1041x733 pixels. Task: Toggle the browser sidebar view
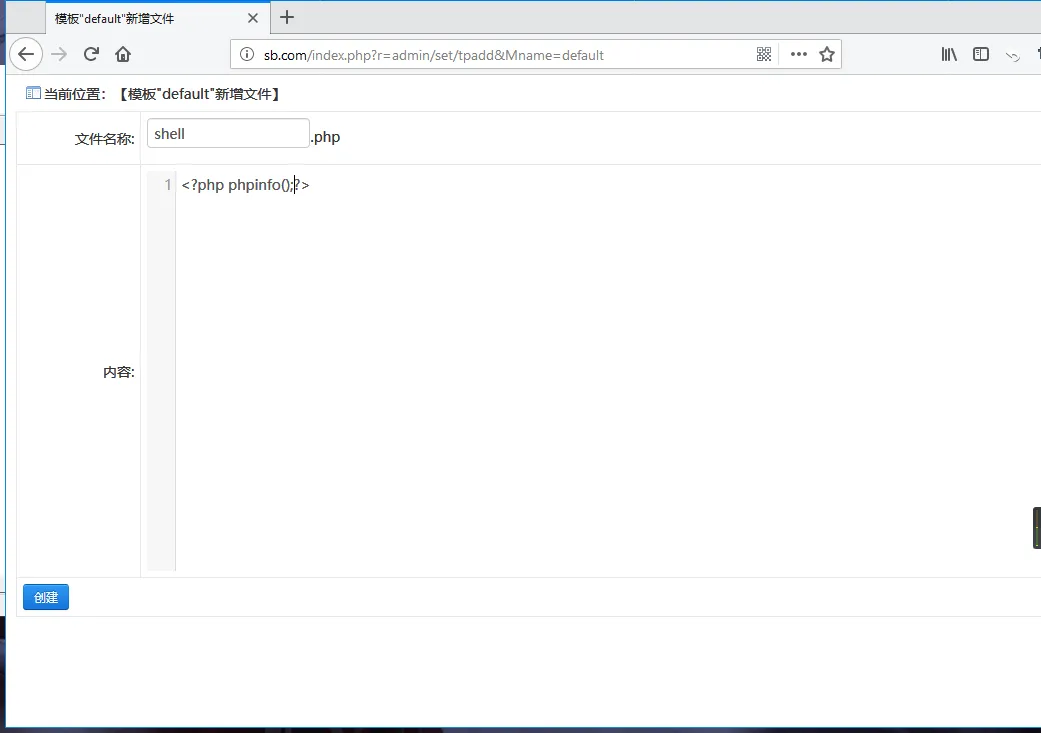[x=981, y=55]
